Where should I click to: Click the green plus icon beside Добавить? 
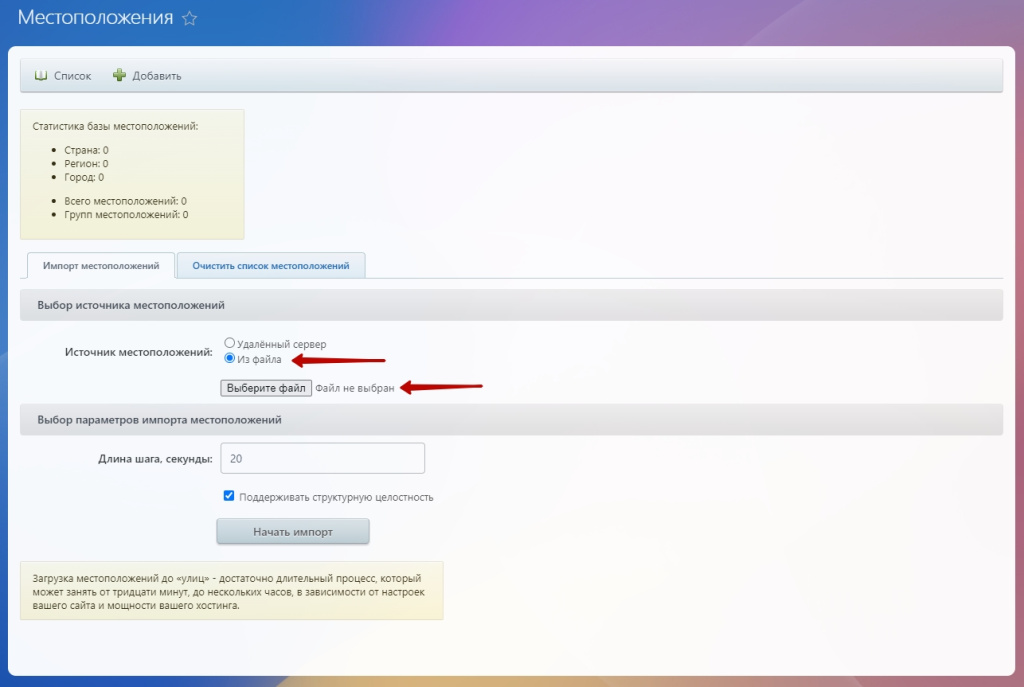pyautogui.click(x=120, y=76)
